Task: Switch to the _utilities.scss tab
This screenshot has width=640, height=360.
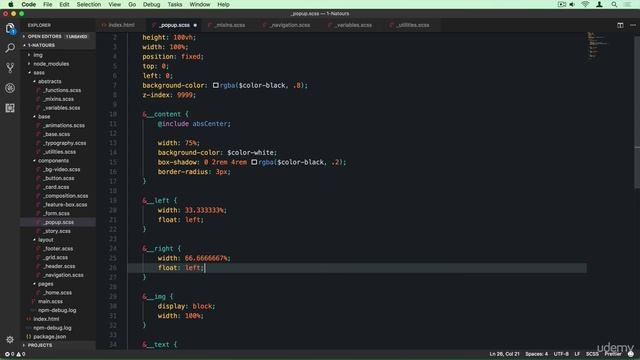Action: tap(413, 25)
